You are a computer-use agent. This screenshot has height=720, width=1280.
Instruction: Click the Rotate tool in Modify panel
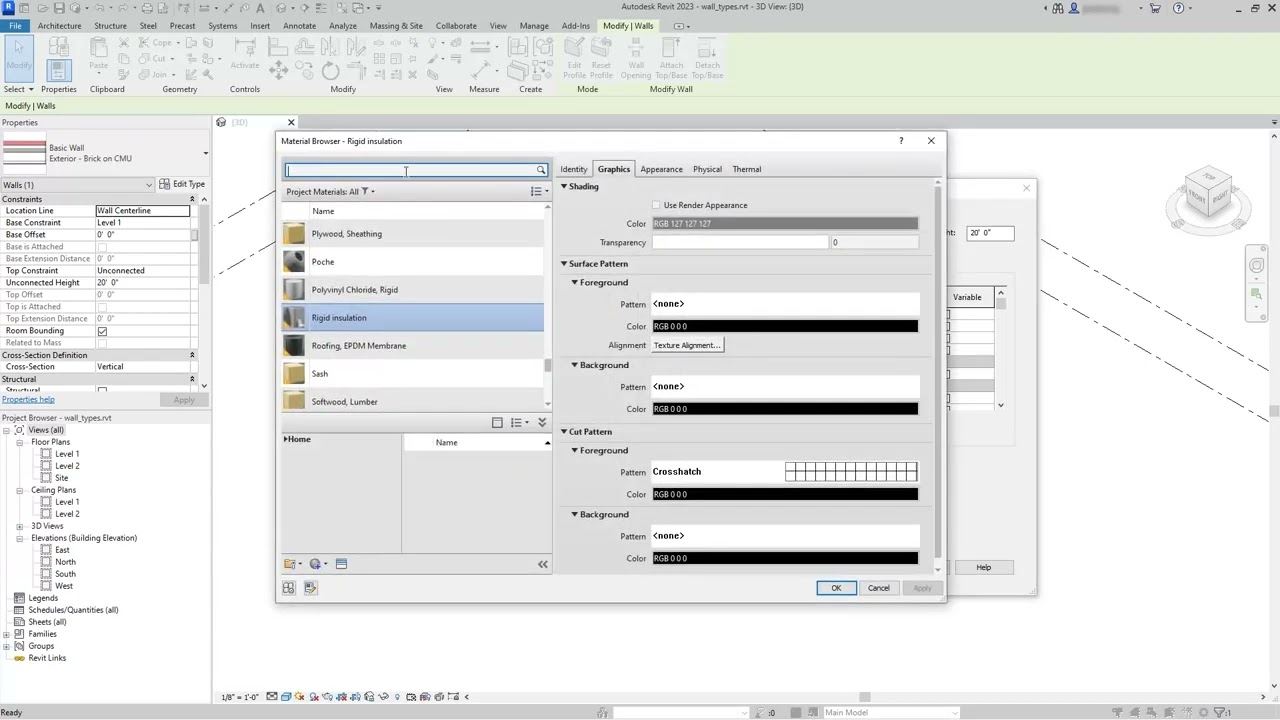[330, 70]
